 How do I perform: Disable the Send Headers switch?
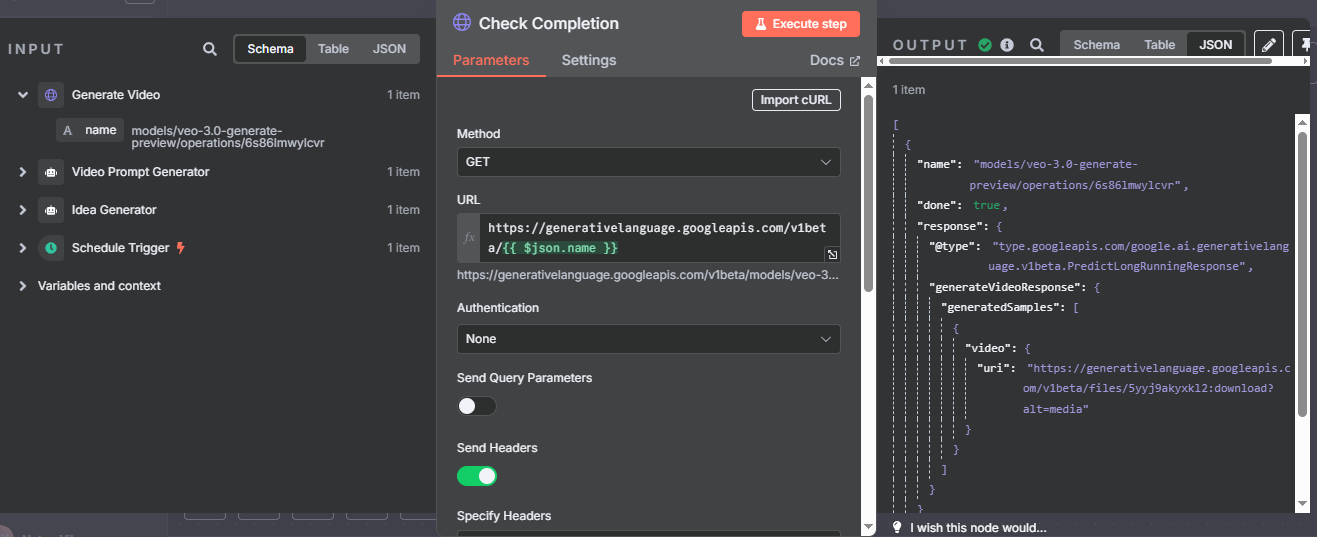[477, 476]
